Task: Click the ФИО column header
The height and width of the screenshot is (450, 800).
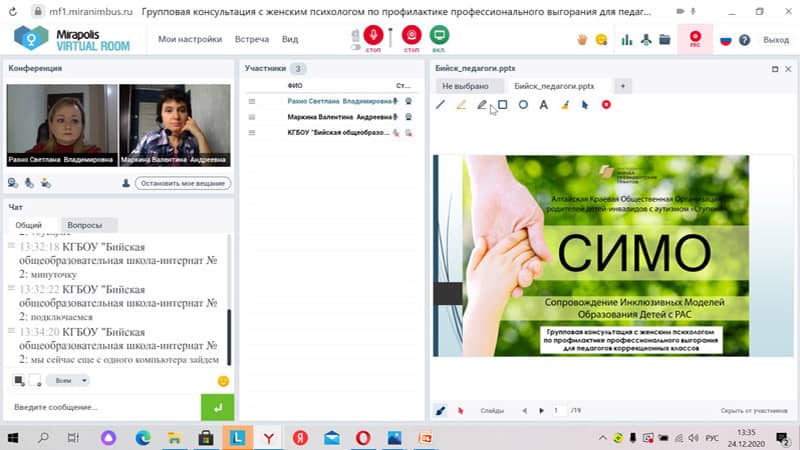Action: pos(295,86)
